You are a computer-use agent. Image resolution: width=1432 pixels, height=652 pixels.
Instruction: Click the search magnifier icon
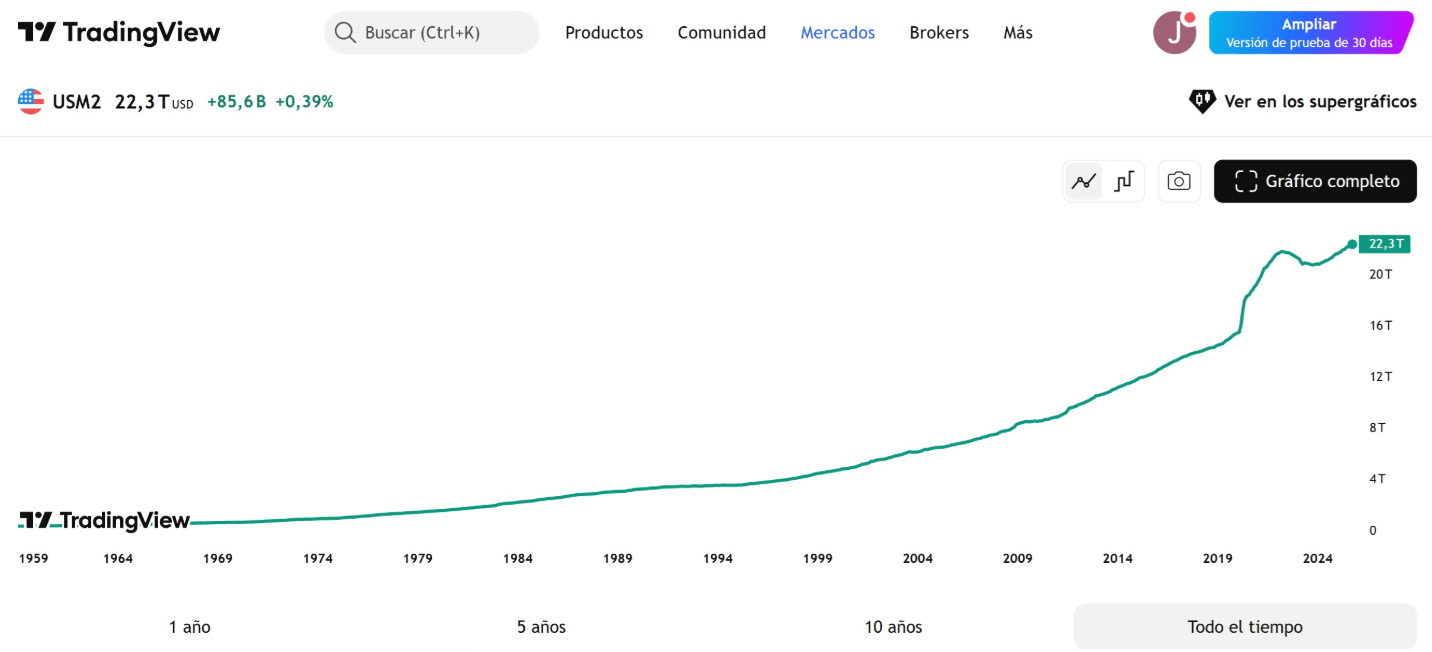click(345, 32)
